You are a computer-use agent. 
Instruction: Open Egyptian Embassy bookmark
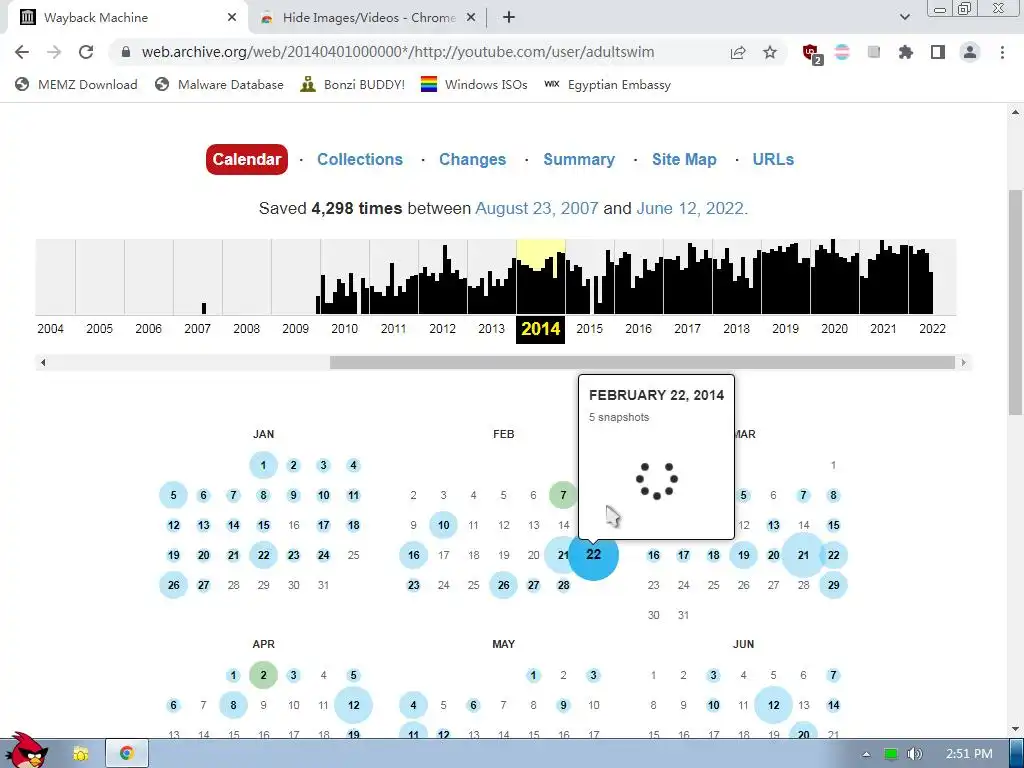607,84
